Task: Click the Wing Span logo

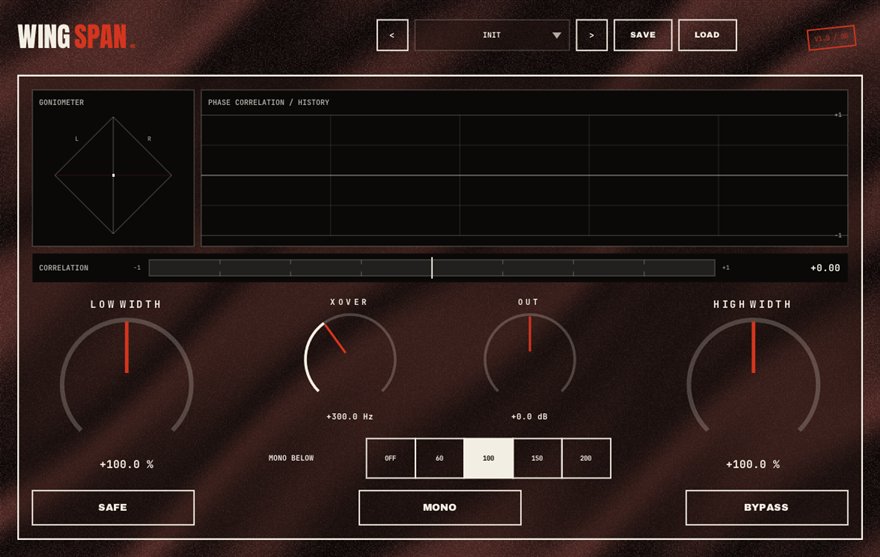Action: coord(76,37)
